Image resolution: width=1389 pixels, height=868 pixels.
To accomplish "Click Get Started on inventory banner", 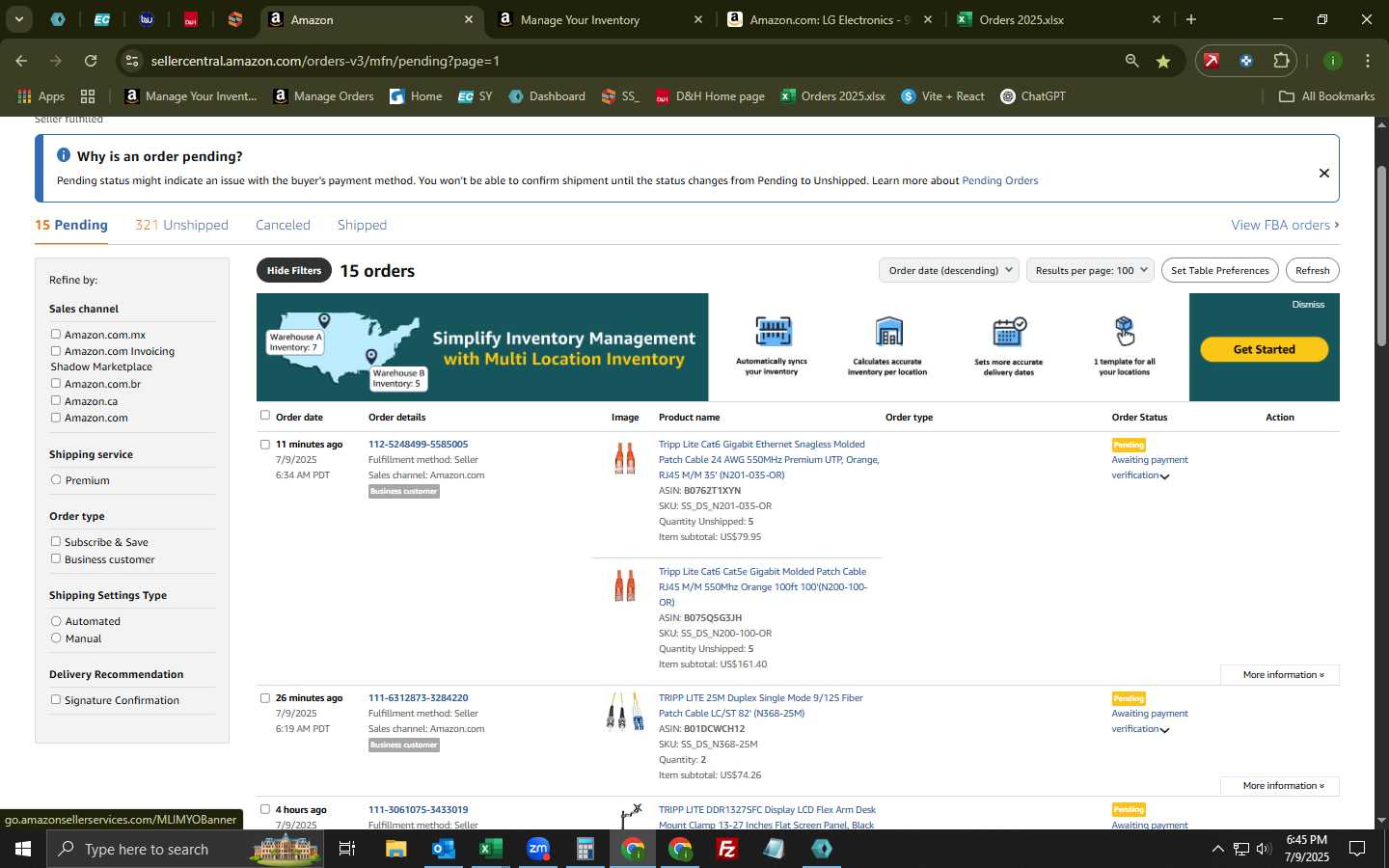I will pyautogui.click(x=1264, y=349).
